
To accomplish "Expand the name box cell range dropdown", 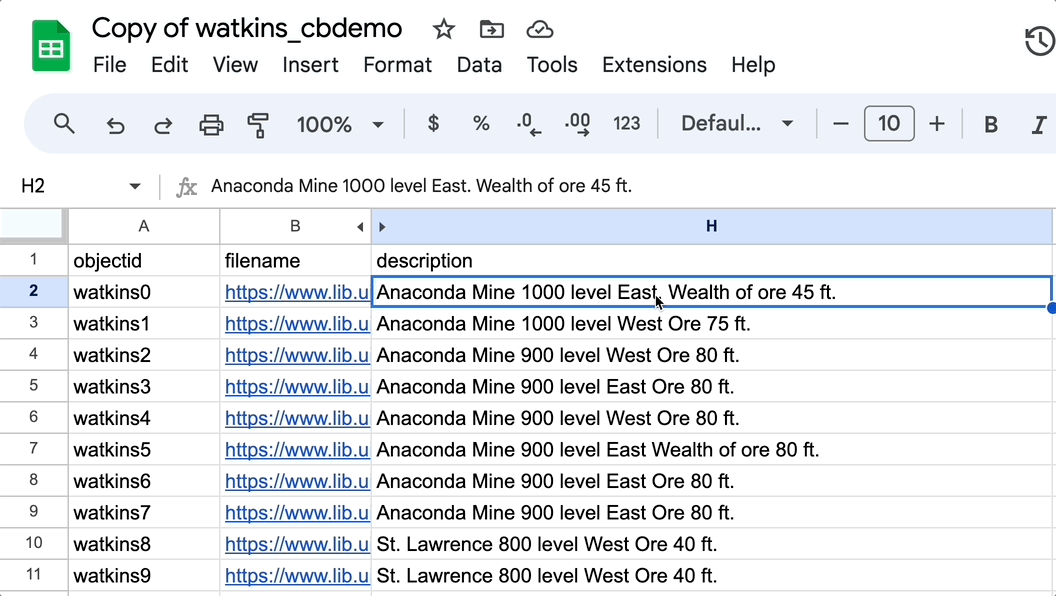I will click(x=135, y=186).
